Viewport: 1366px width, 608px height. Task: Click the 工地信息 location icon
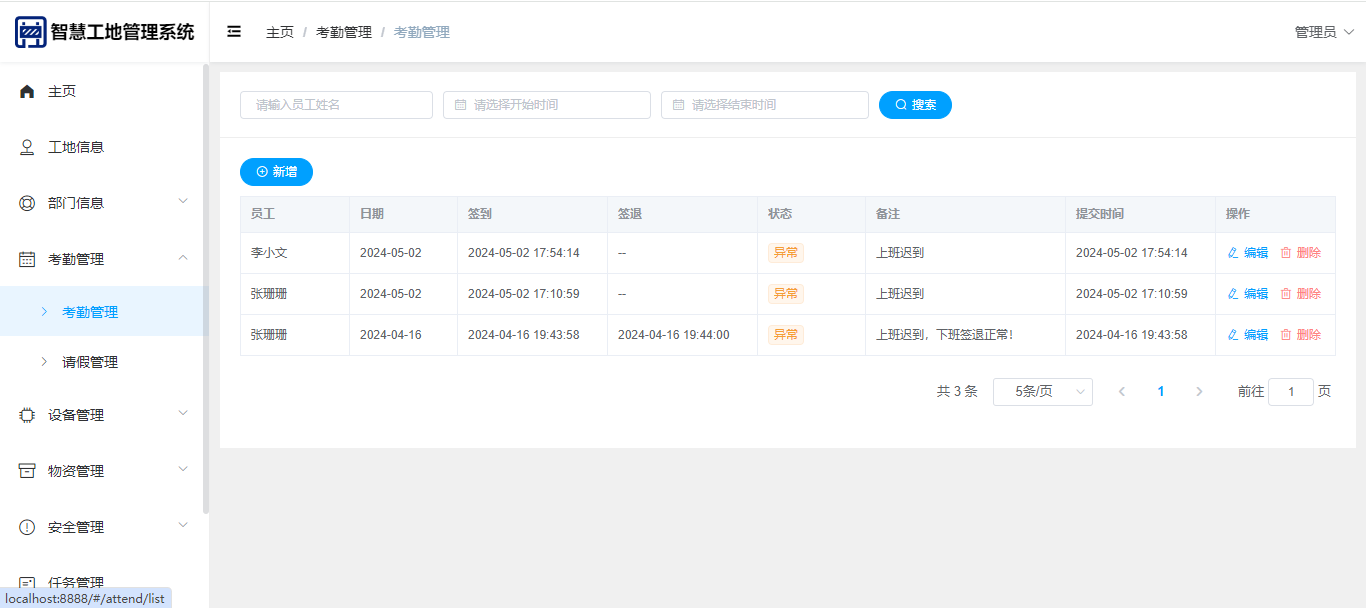click(x=27, y=147)
